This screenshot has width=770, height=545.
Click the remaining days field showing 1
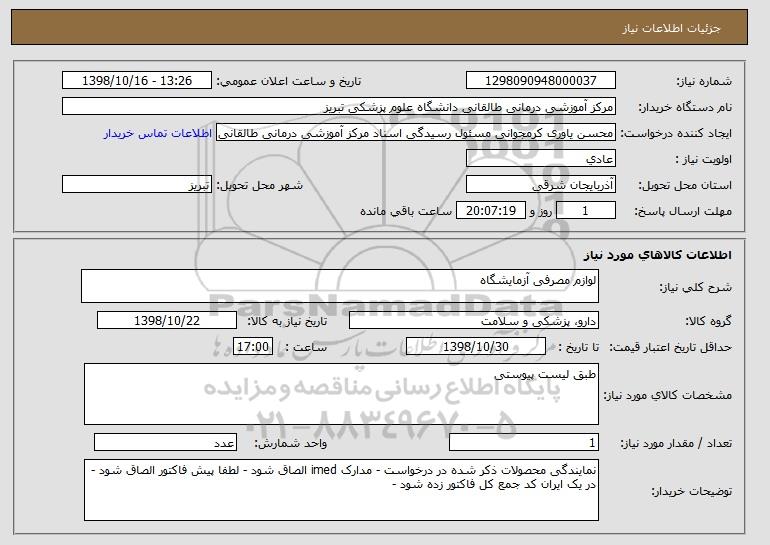tap(585, 211)
